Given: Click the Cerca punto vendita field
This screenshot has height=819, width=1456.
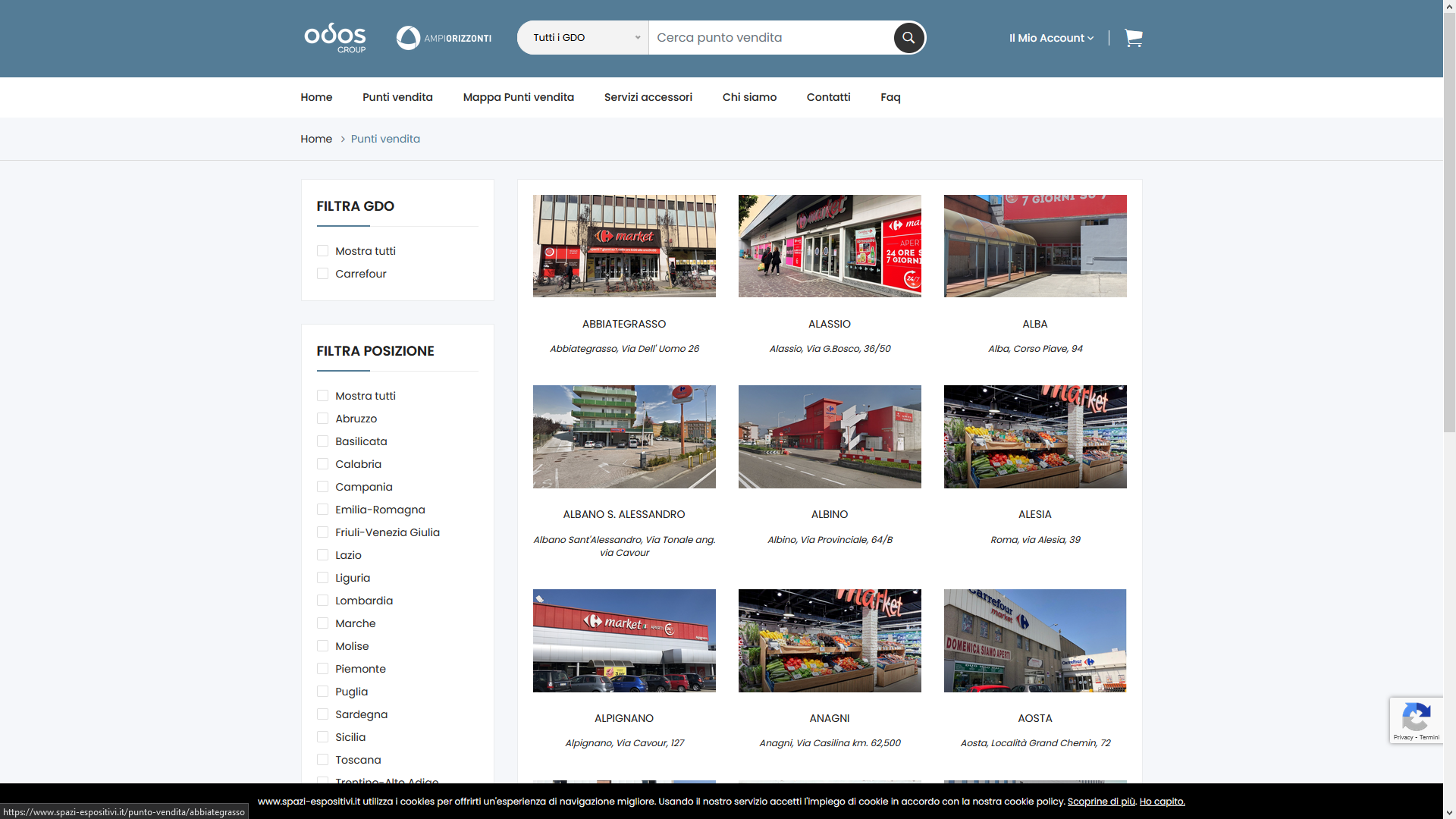Looking at the screenshot, I should [x=771, y=38].
